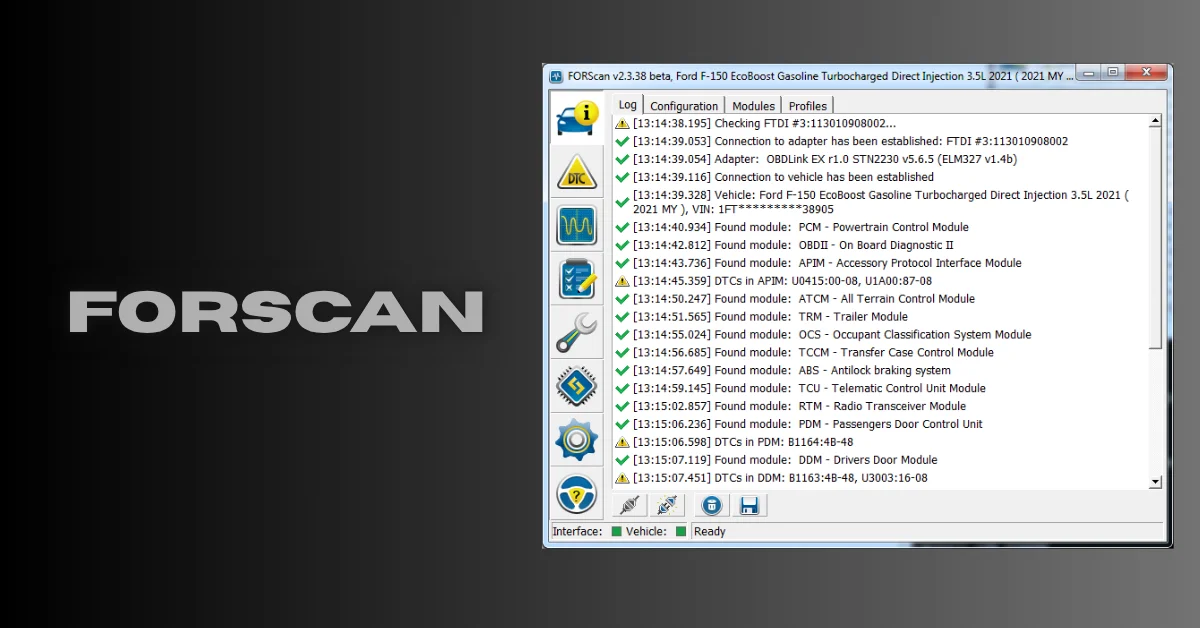Click the Ready status bar text
Image resolution: width=1200 pixels, height=628 pixels.
tap(709, 531)
